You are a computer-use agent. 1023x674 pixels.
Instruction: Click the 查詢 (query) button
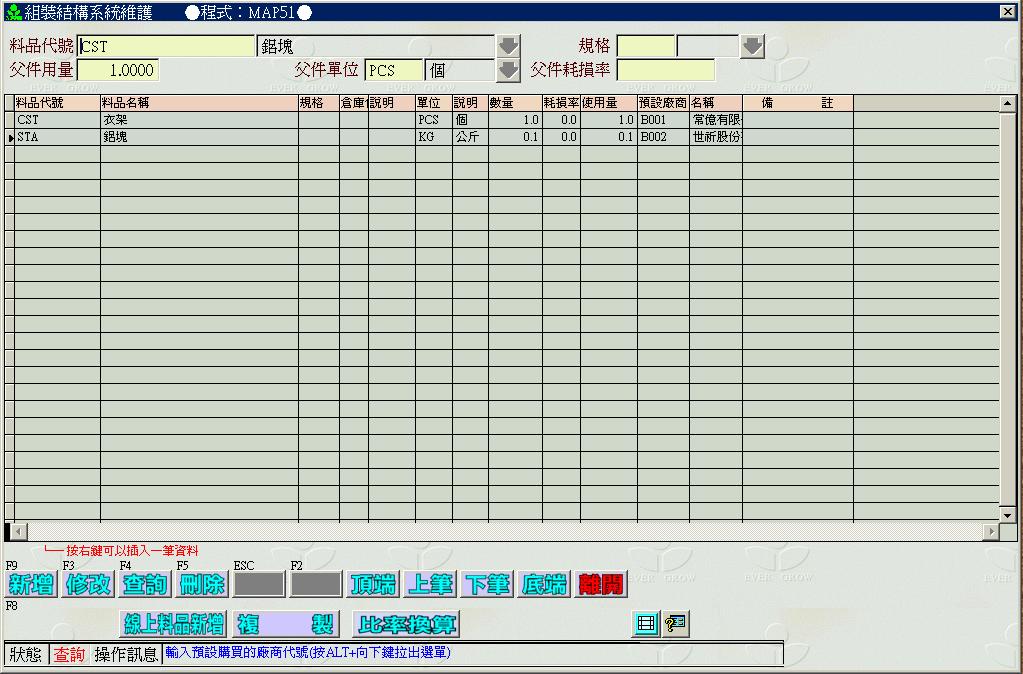(x=145, y=585)
